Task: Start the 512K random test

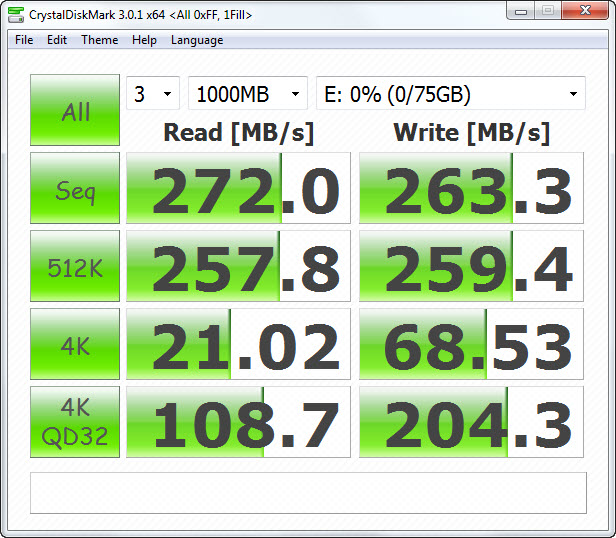Action: (x=75, y=266)
